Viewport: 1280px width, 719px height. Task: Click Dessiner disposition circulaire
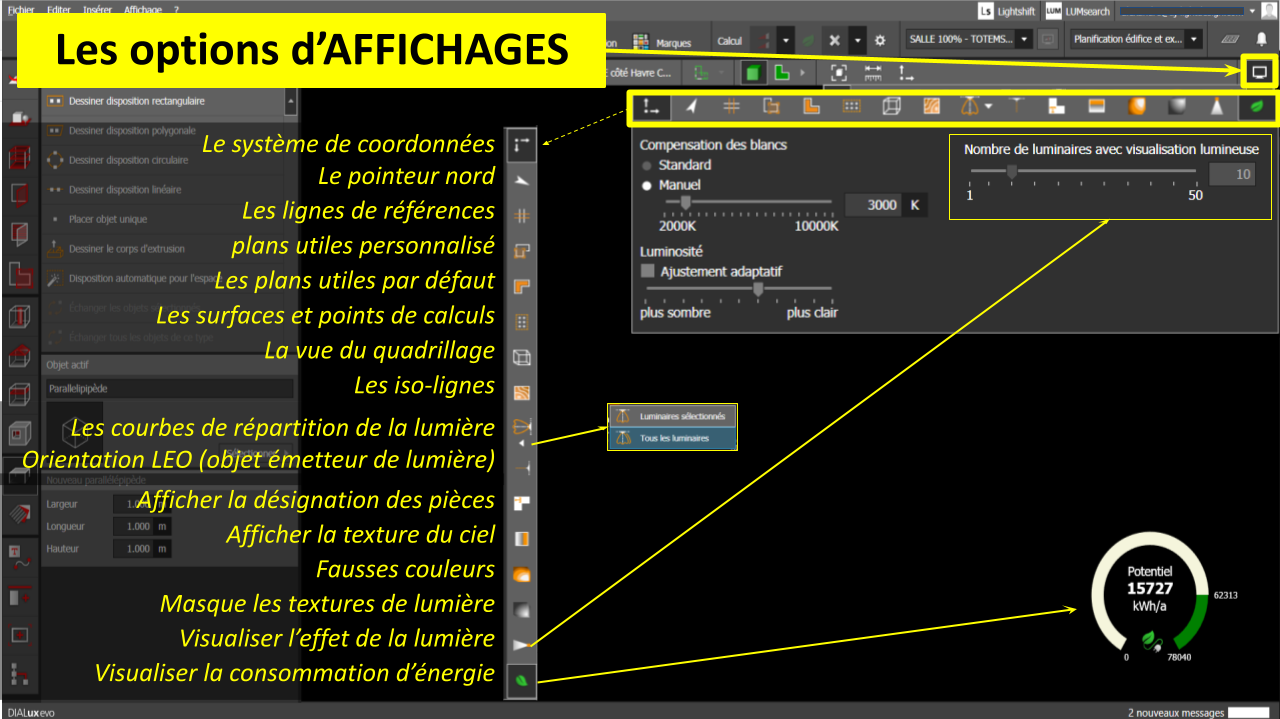click(165, 160)
